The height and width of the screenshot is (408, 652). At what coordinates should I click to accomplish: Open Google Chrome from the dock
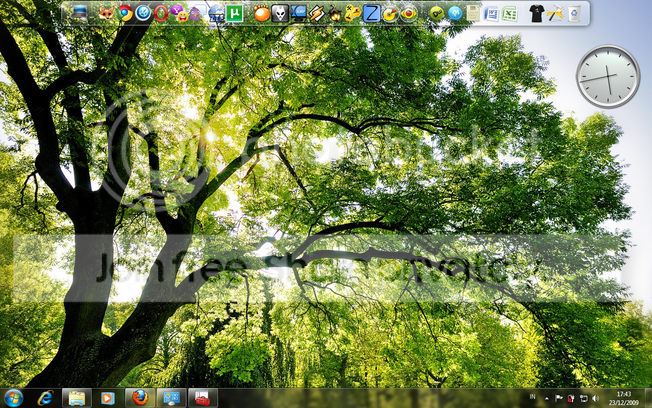[124, 13]
